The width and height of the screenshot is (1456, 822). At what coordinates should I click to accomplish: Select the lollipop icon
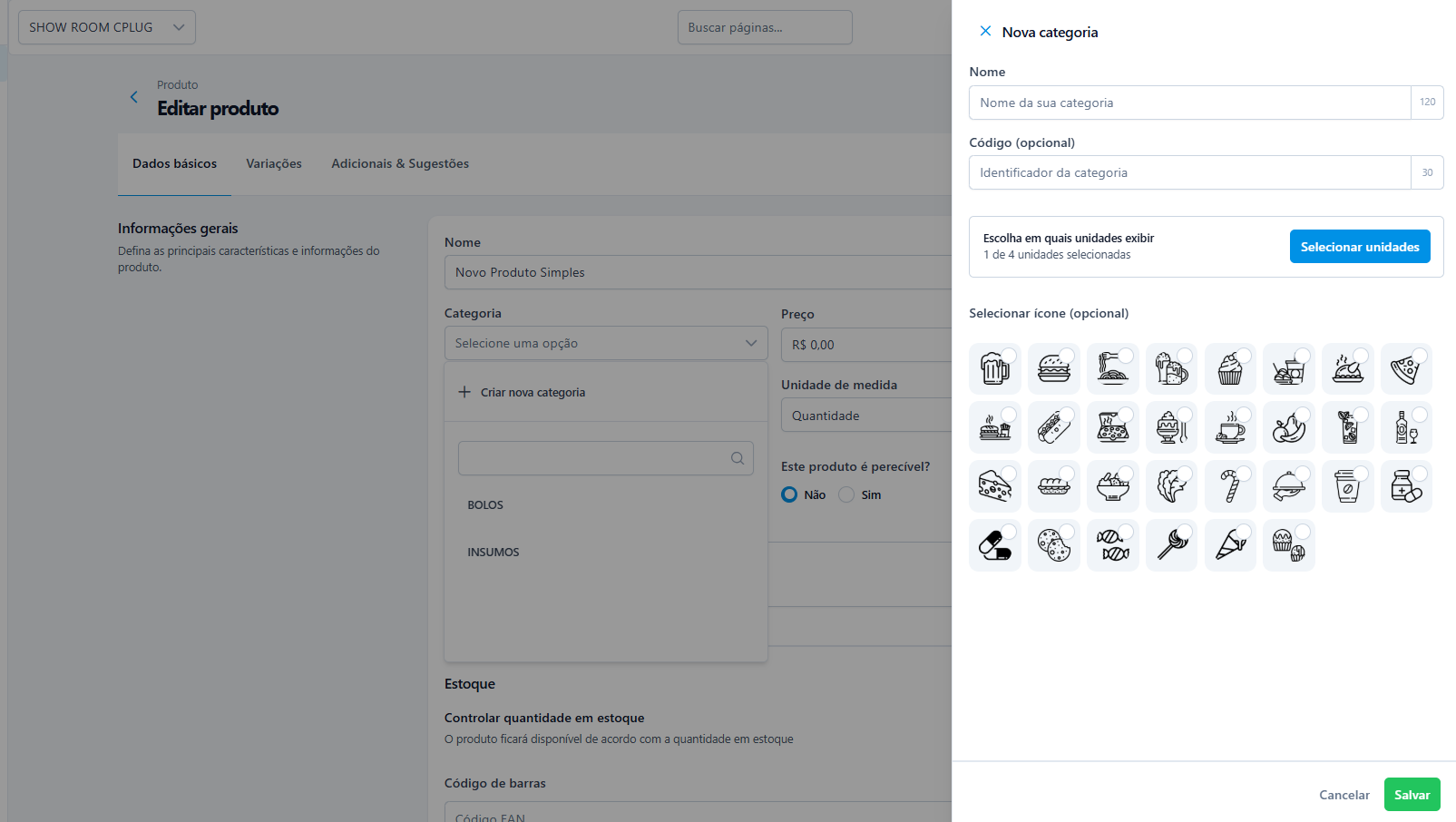pos(1171,545)
